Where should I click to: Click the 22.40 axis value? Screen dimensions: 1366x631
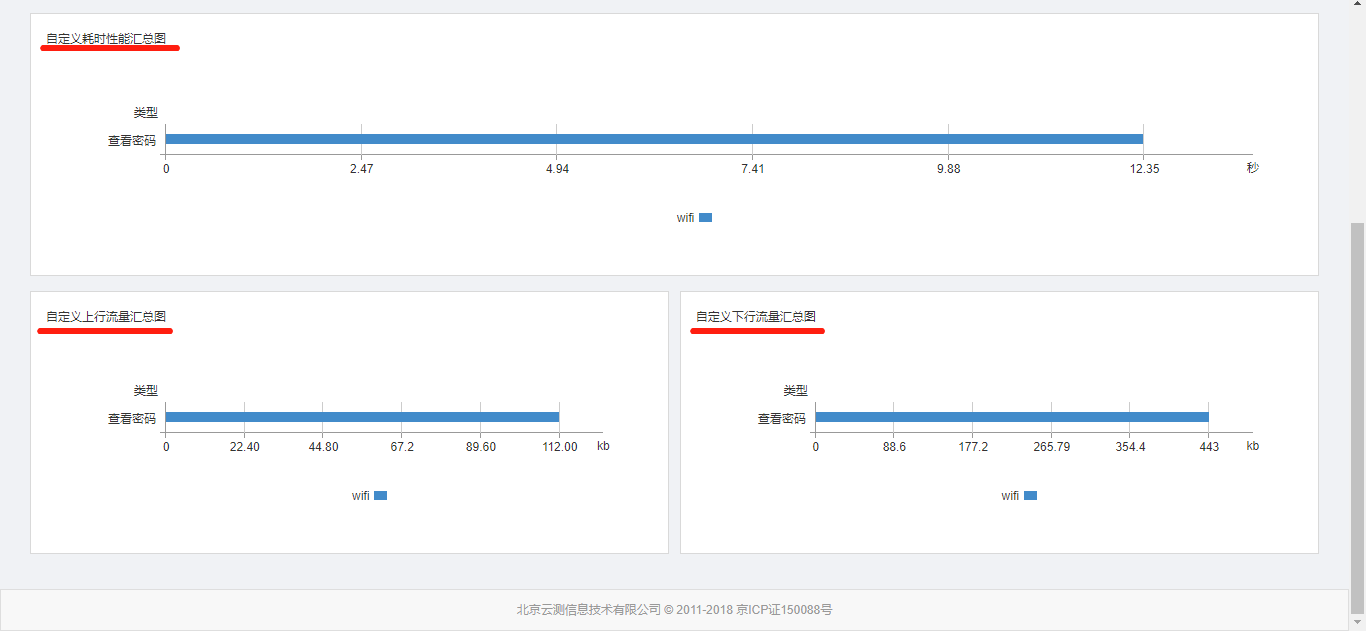click(x=244, y=447)
